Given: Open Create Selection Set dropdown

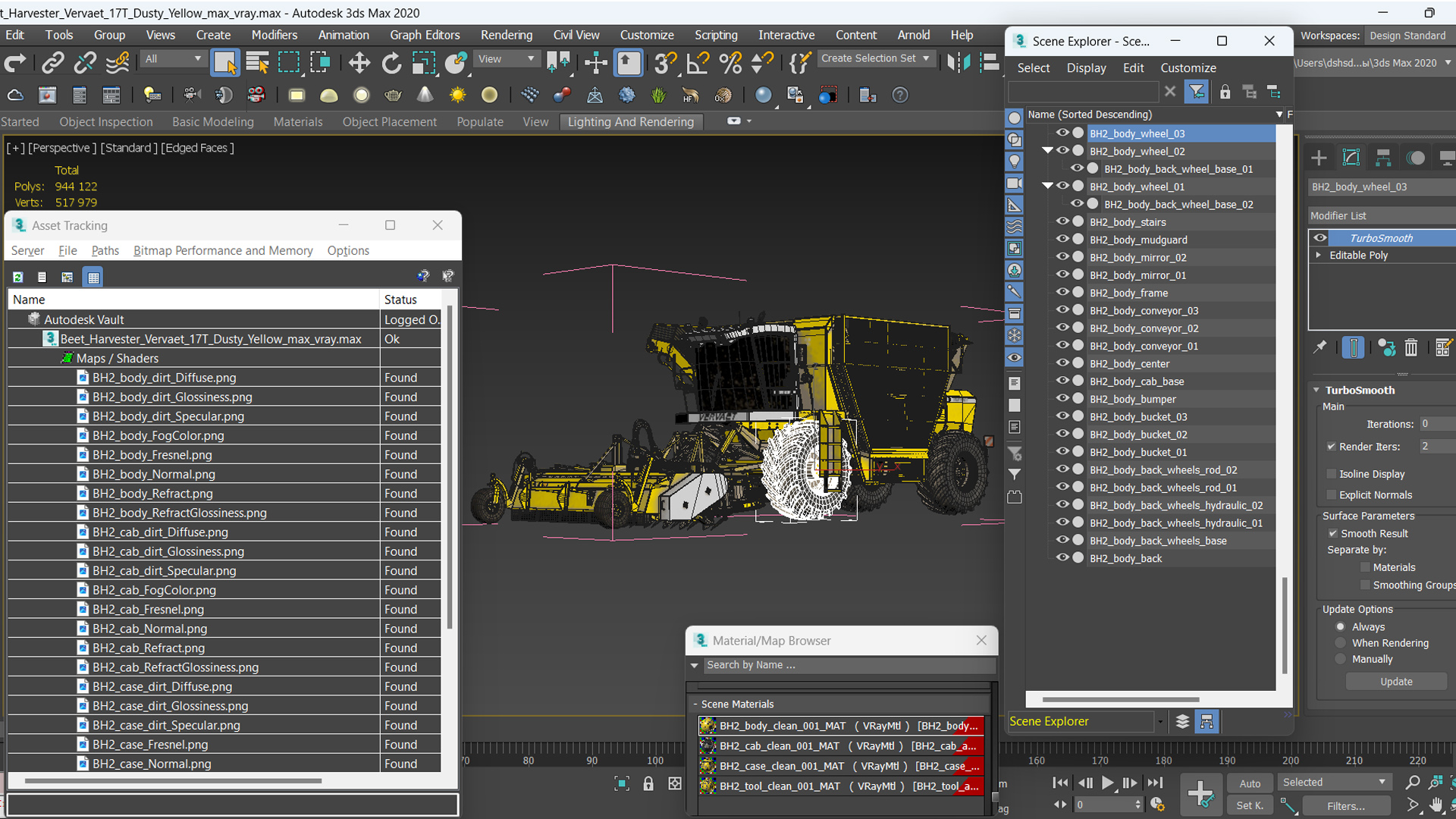Looking at the screenshot, I should coord(926,58).
